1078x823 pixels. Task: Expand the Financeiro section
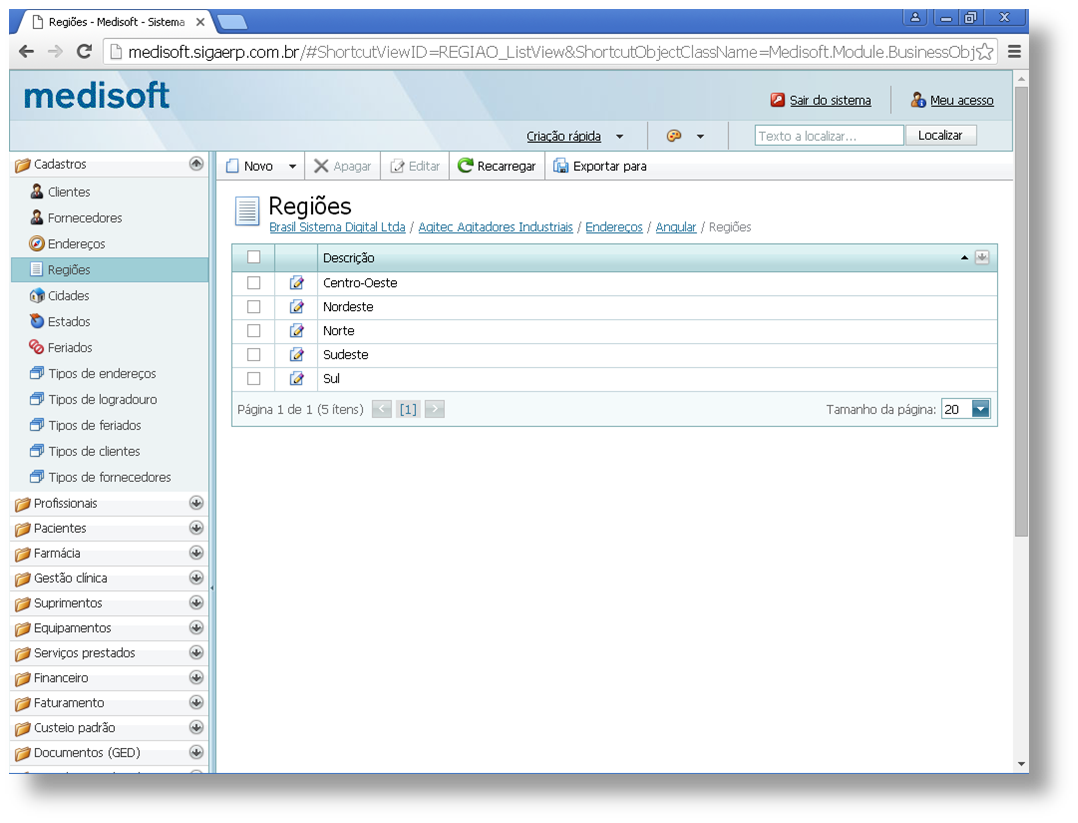click(196, 677)
